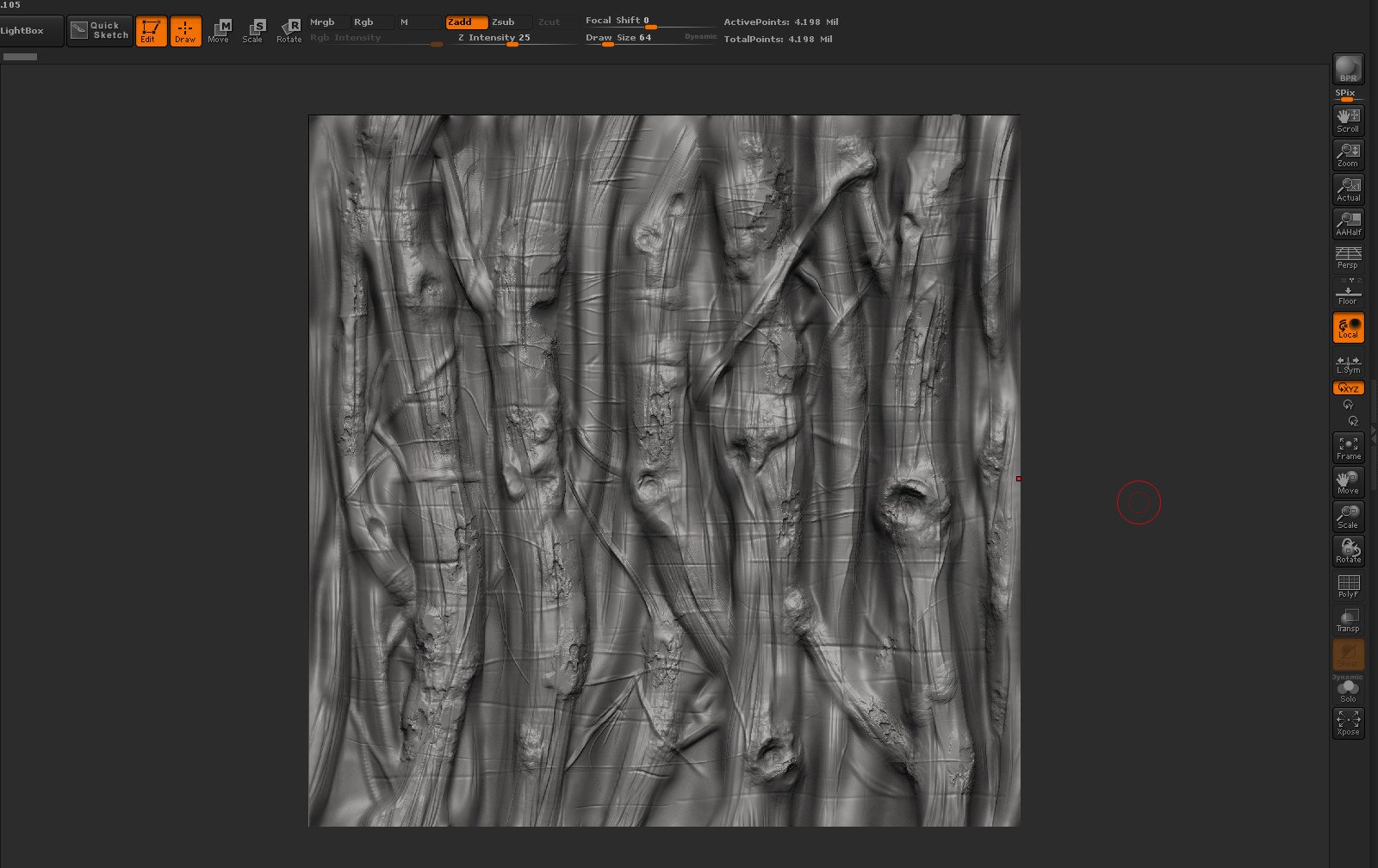The height and width of the screenshot is (868, 1378).
Task: Click the sculpted bark knot on canvas
Action: pyautogui.click(x=907, y=498)
